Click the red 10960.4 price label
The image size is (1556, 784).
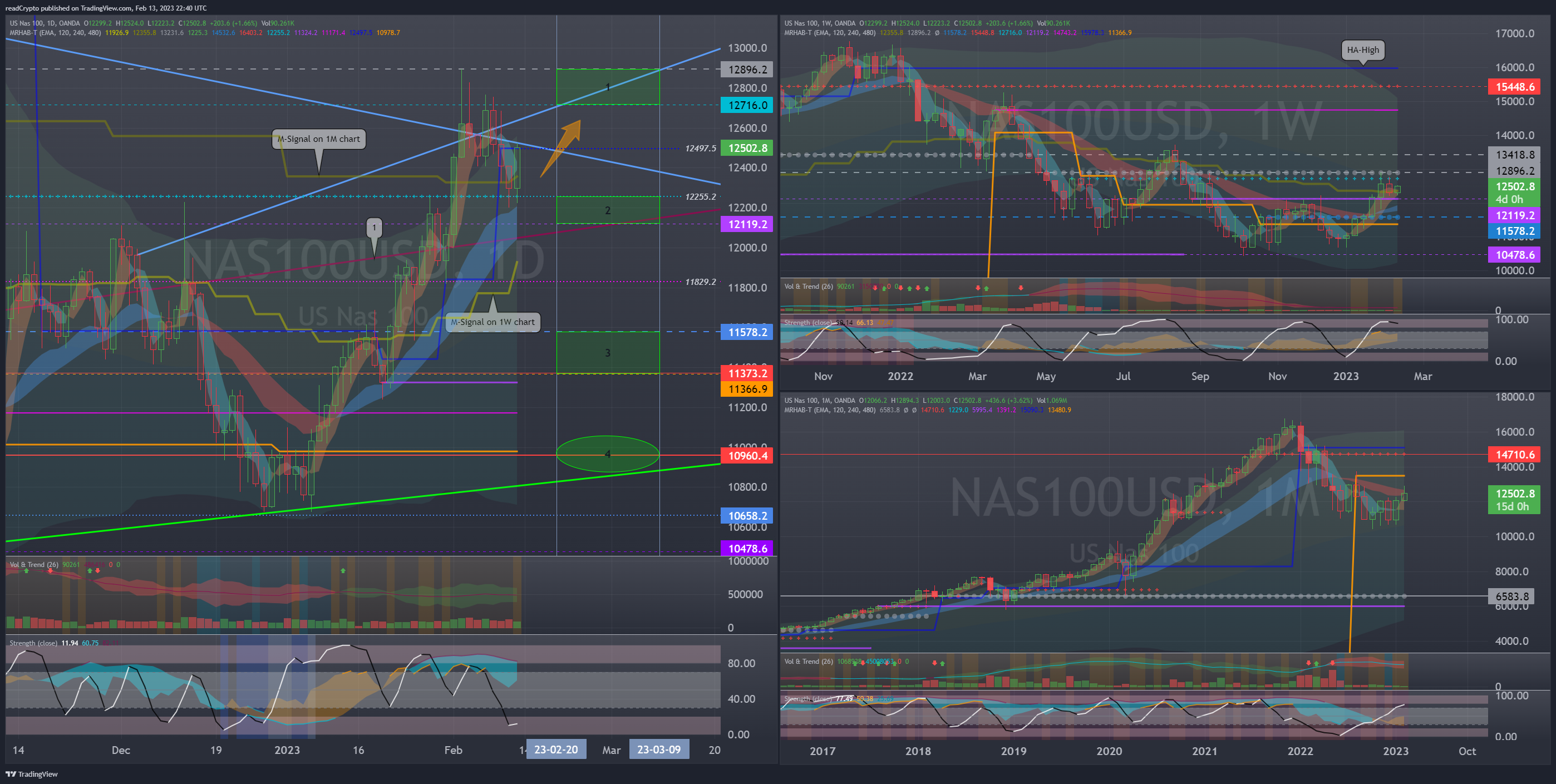[747, 455]
